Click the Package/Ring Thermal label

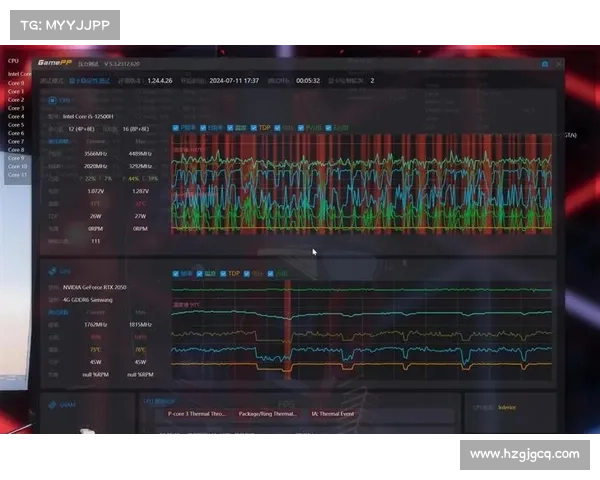pyautogui.click(x=270, y=413)
